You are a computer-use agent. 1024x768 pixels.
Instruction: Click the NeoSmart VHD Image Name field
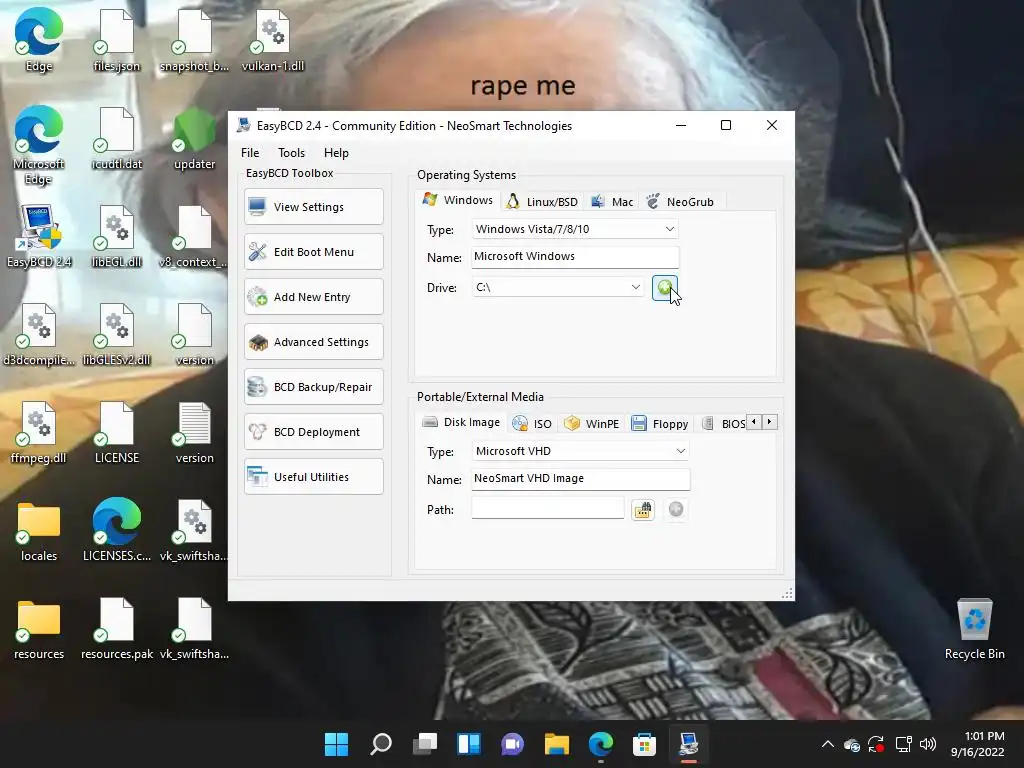pos(581,479)
